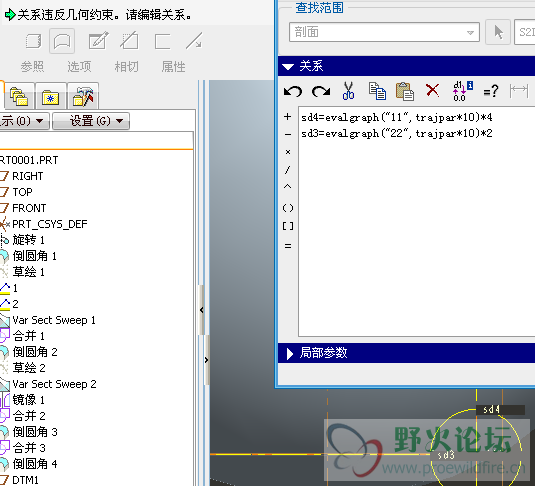
Task: Toggle the surface sweep option icon
Action: [62, 42]
